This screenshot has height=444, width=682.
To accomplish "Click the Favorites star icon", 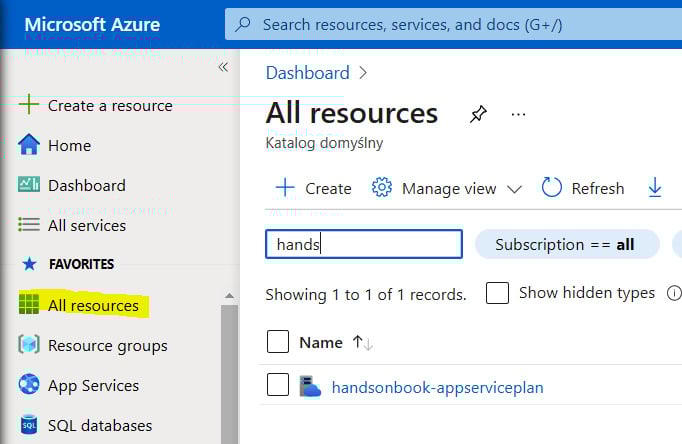I will click(x=30, y=264).
